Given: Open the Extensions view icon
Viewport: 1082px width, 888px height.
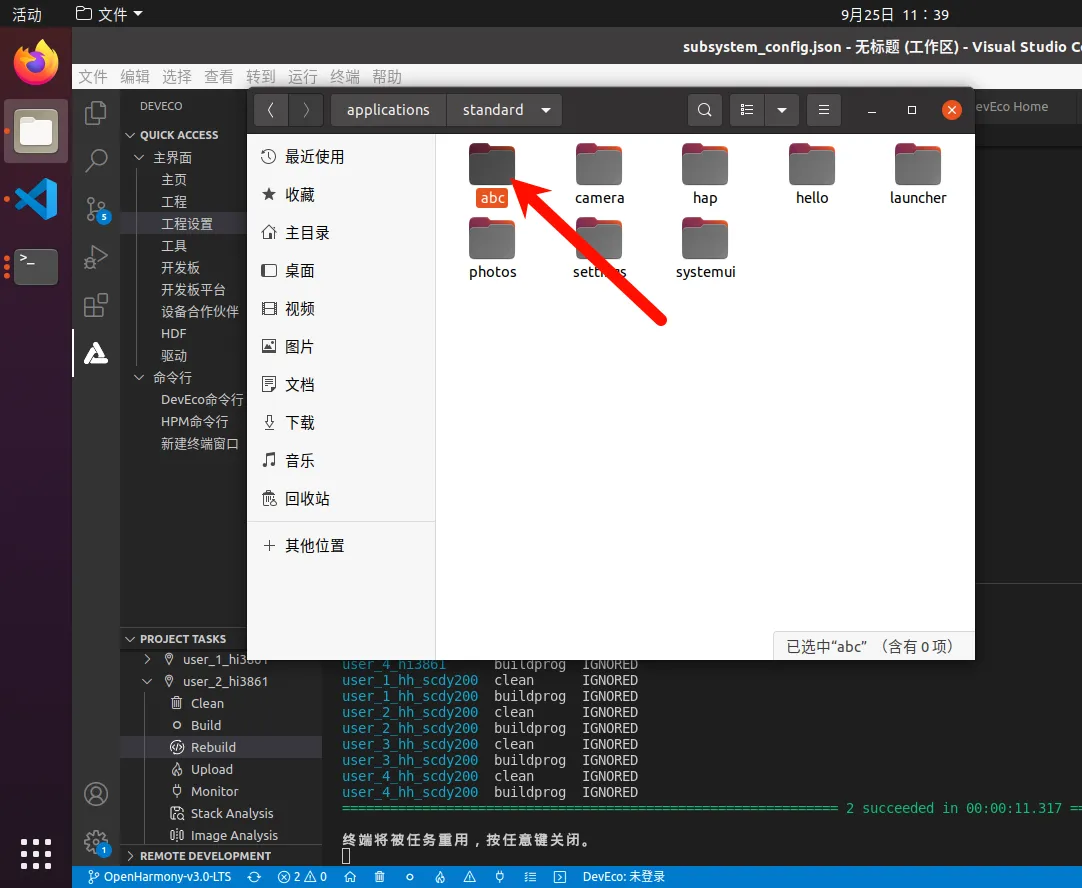Looking at the screenshot, I should pos(96,305).
